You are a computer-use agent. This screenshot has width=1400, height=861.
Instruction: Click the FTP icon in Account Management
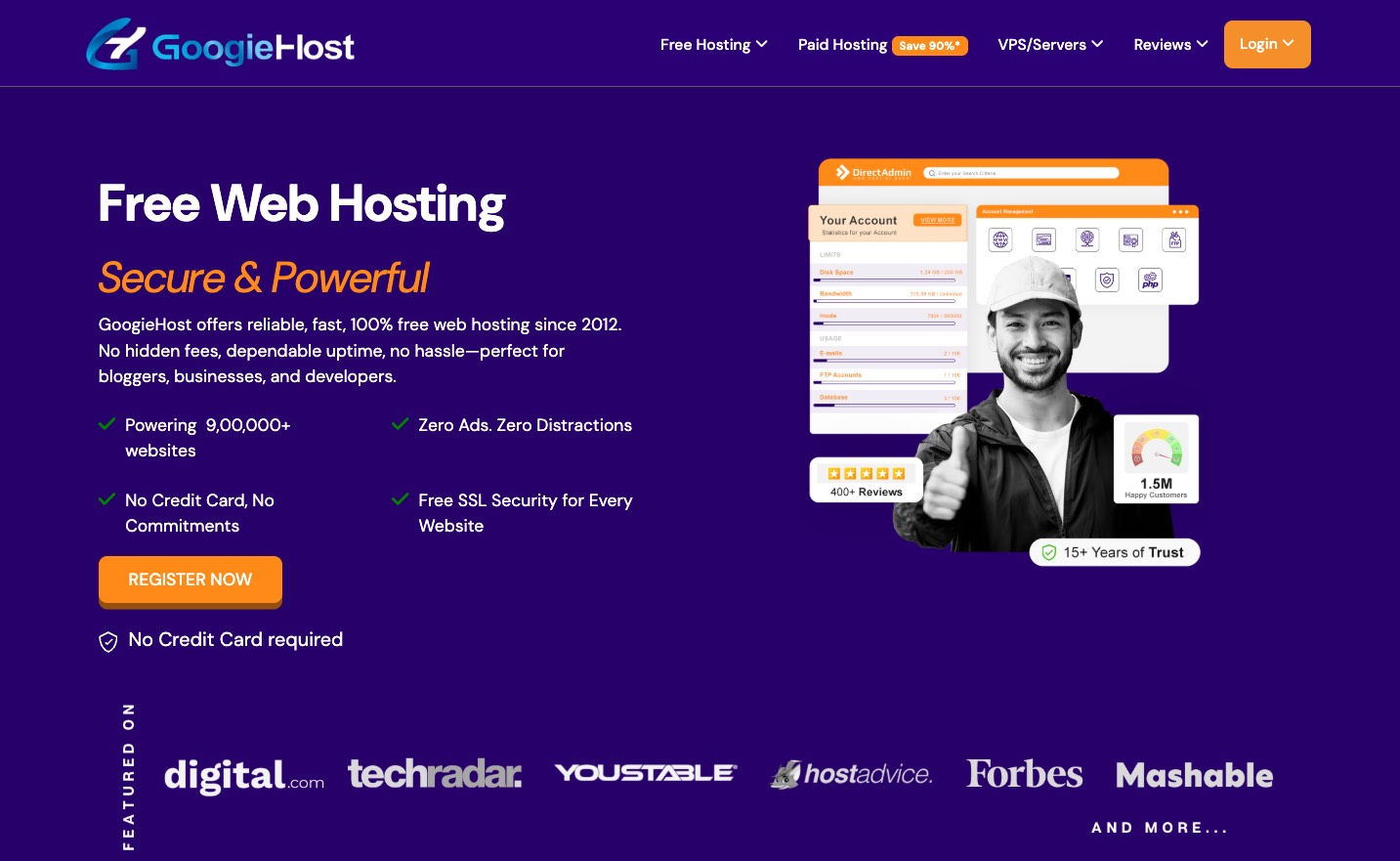coord(1175,239)
